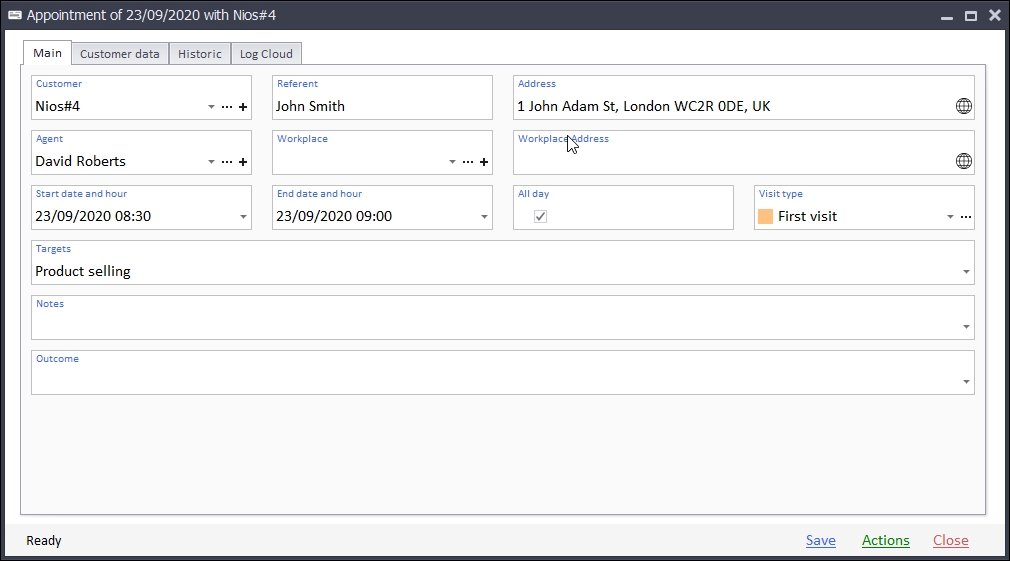The image size is (1010, 561).
Task: Switch to the Customer data tab
Action: tap(120, 54)
